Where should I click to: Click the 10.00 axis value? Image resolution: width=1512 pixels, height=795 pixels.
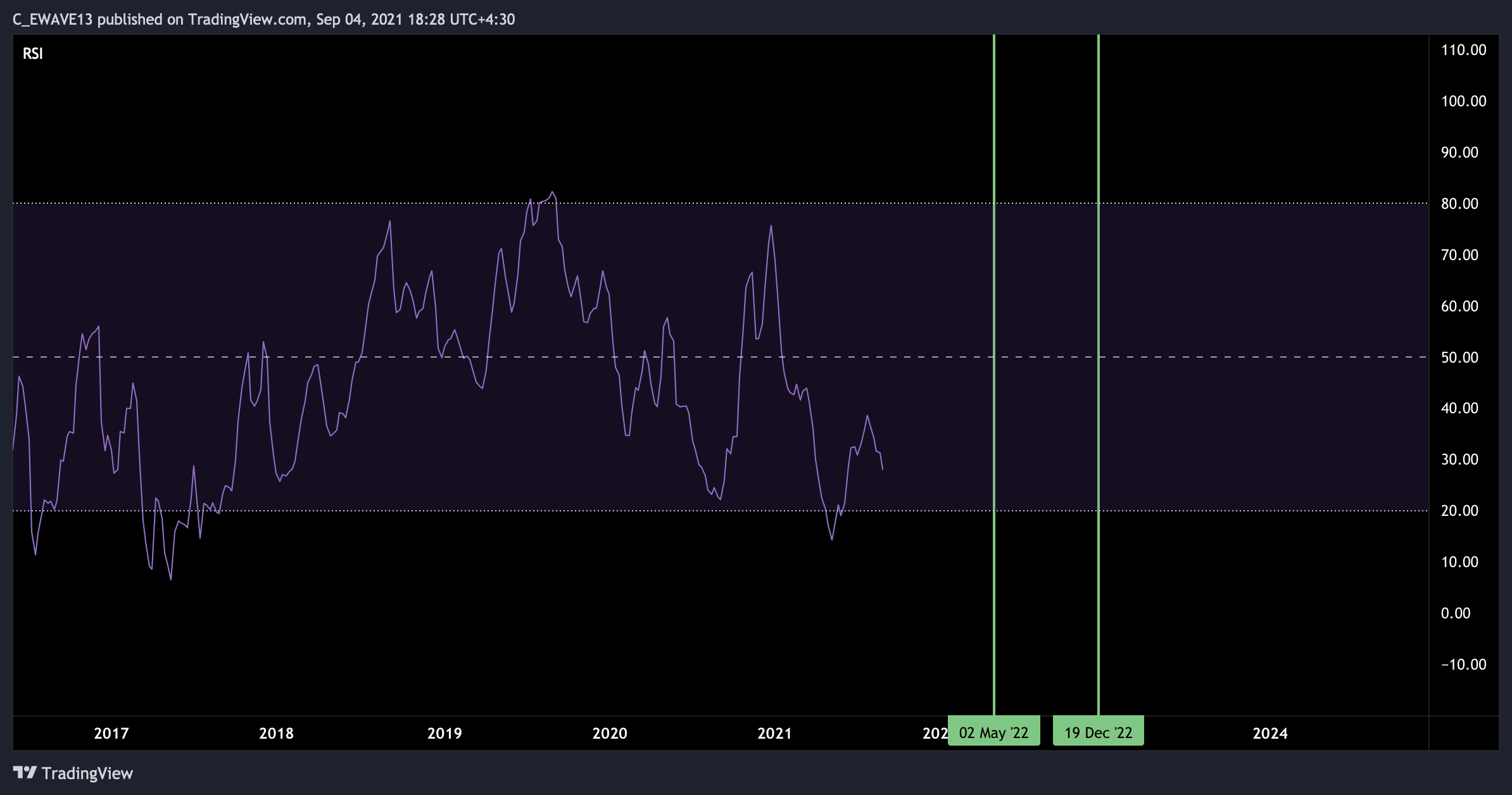coord(1459,561)
